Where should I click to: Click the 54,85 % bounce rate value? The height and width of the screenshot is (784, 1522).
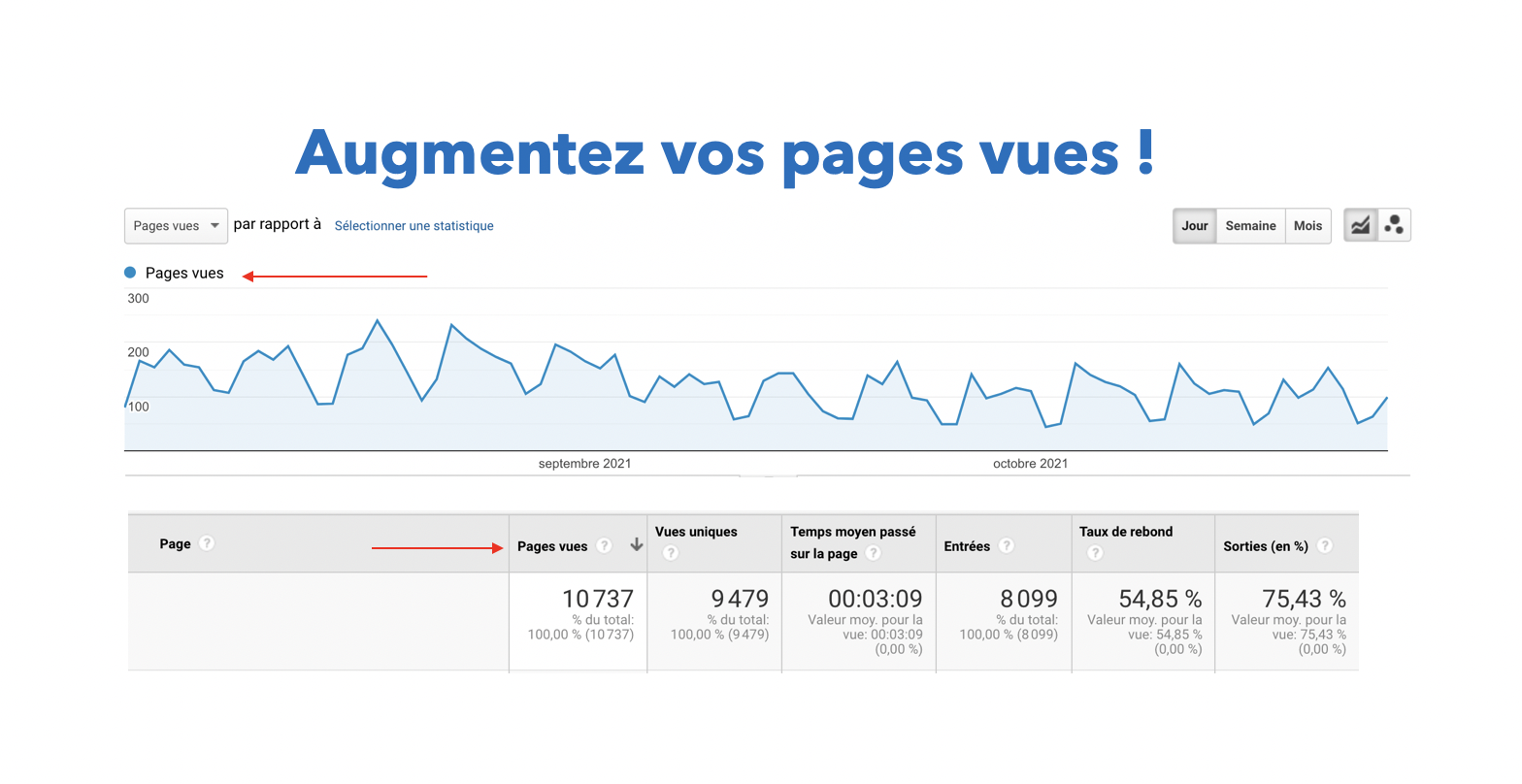(1160, 599)
